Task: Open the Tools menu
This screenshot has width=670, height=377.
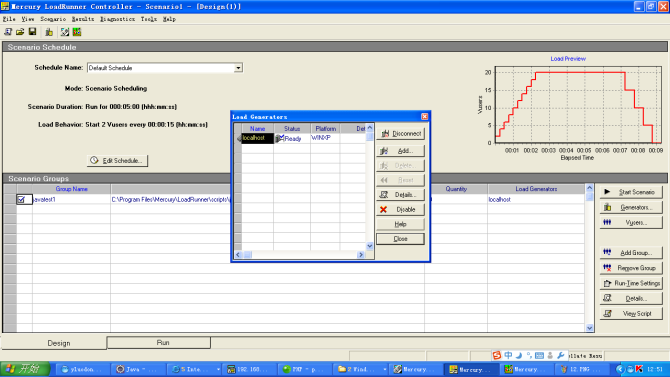Action: pos(149,19)
